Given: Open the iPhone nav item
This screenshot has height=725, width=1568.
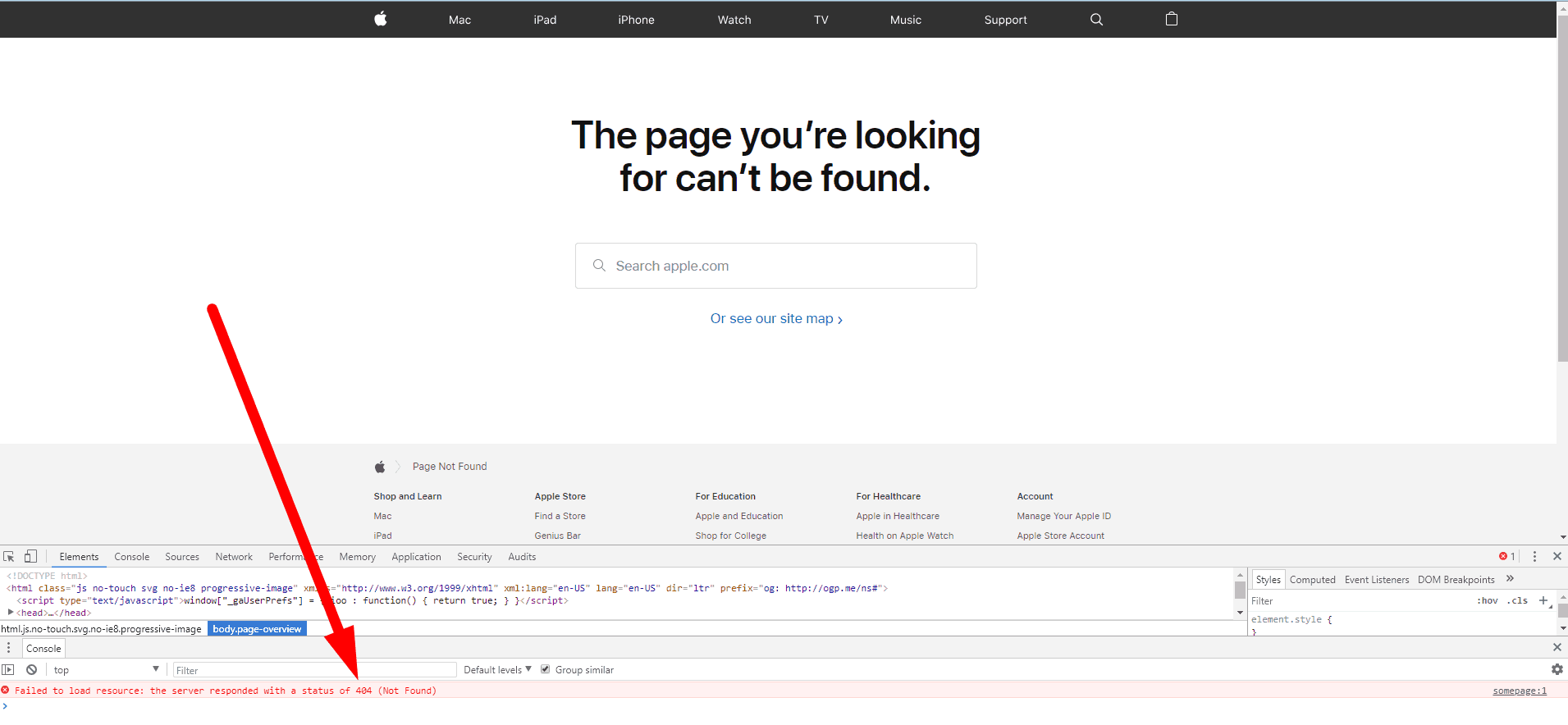Looking at the screenshot, I should [x=636, y=20].
